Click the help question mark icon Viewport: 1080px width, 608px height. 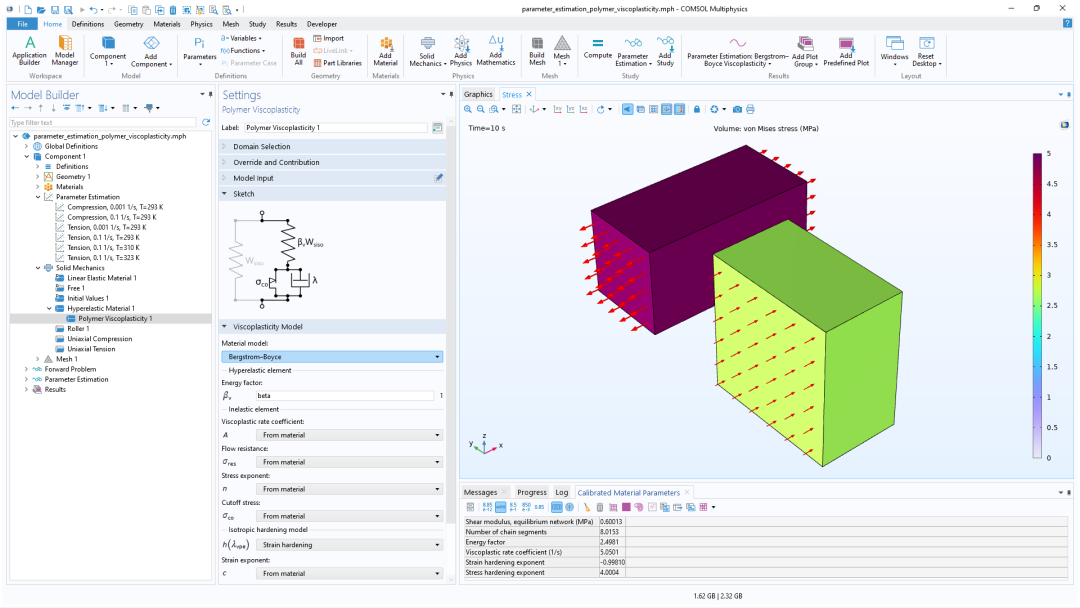(x=1067, y=23)
